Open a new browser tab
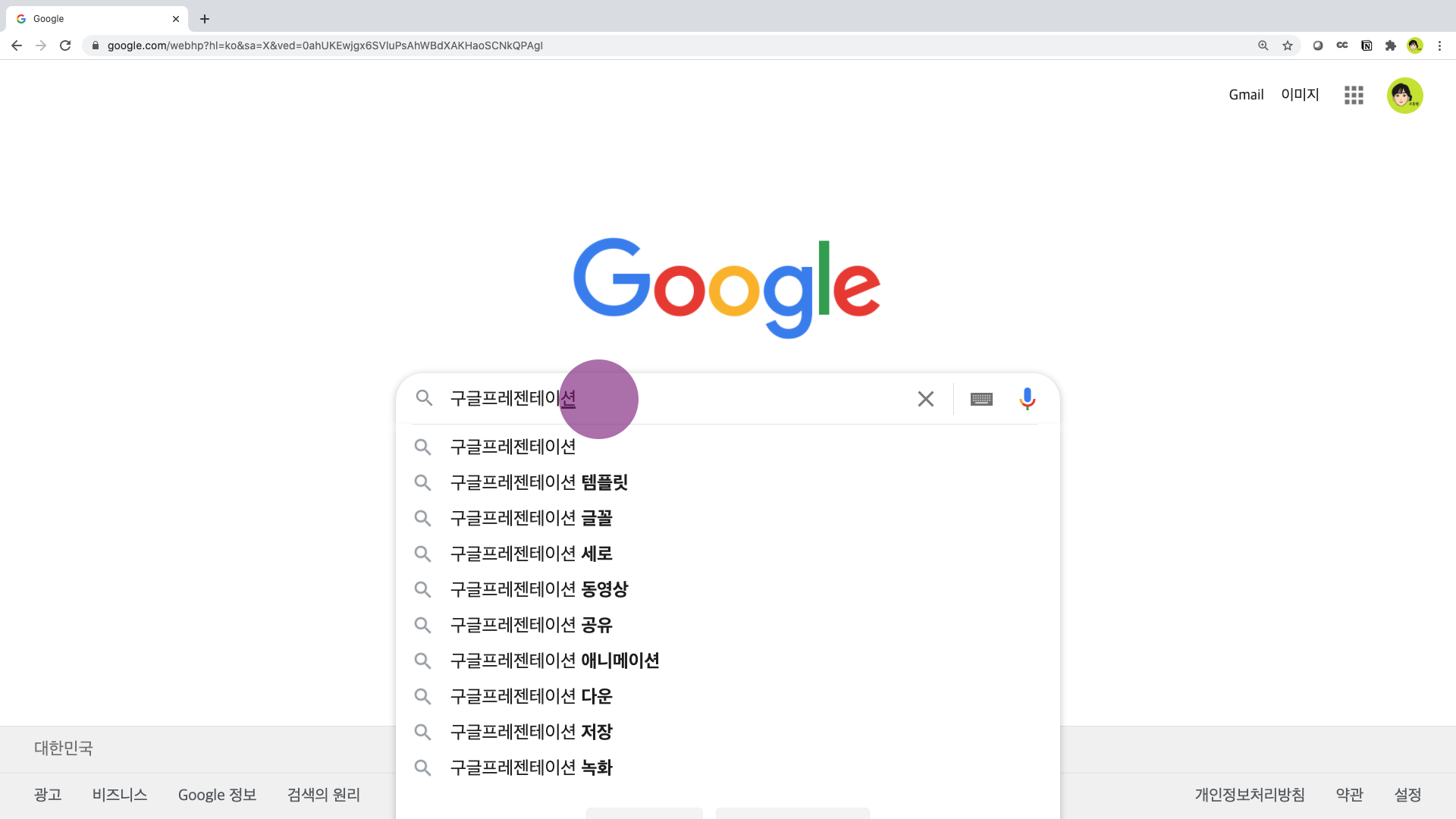This screenshot has height=819, width=1456. click(205, 19)
